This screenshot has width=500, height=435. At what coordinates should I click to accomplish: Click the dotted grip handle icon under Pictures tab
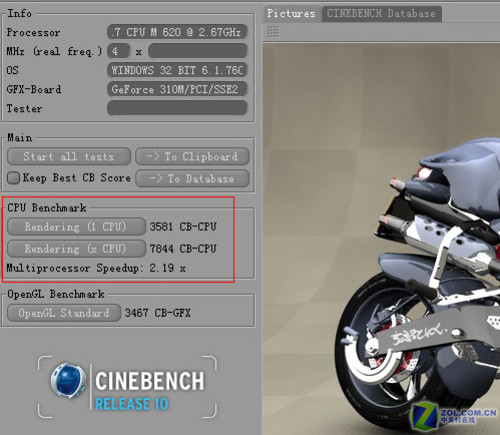click(273, 32)
